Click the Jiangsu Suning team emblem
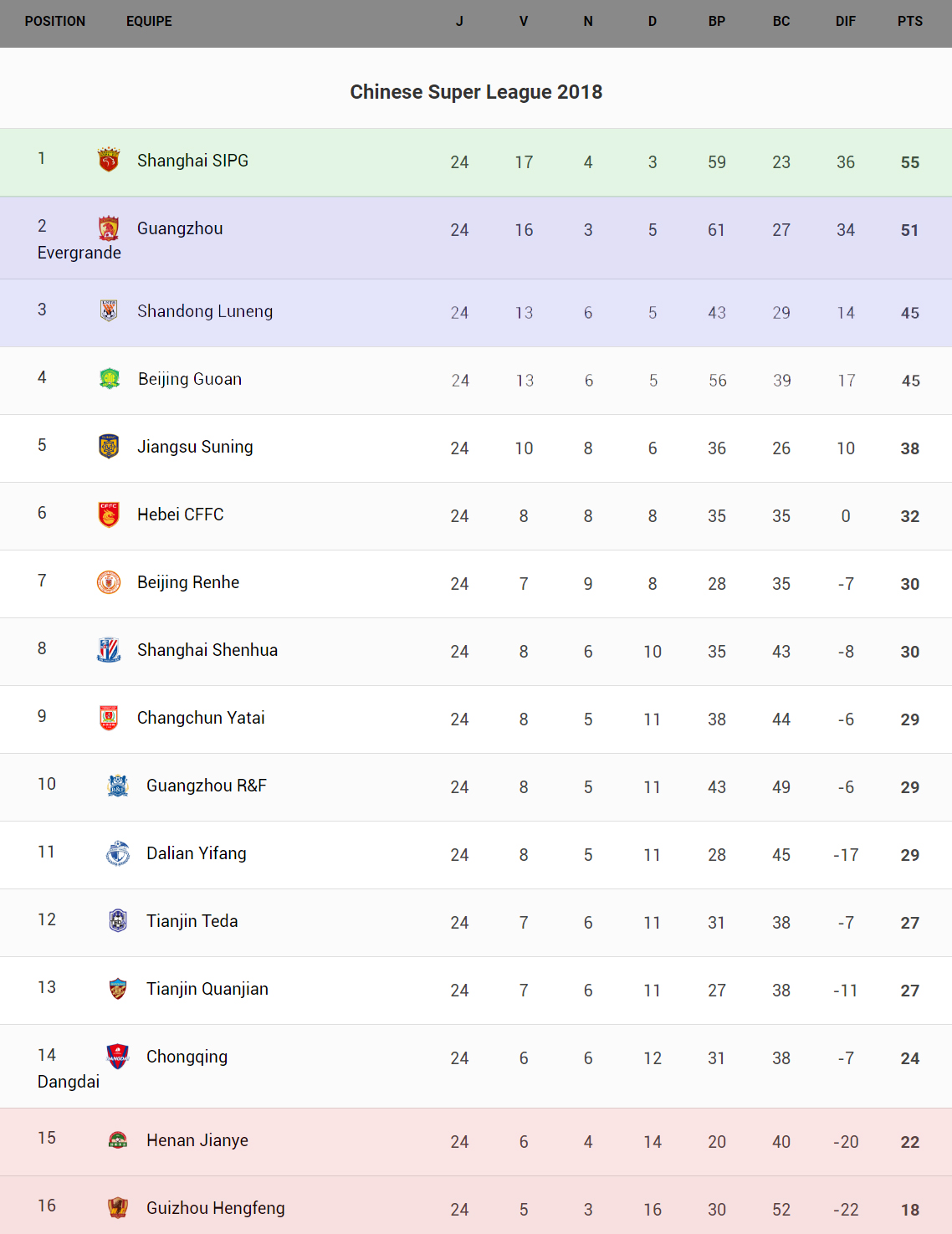Screen dimensions: 952x1234 (109, 446)
